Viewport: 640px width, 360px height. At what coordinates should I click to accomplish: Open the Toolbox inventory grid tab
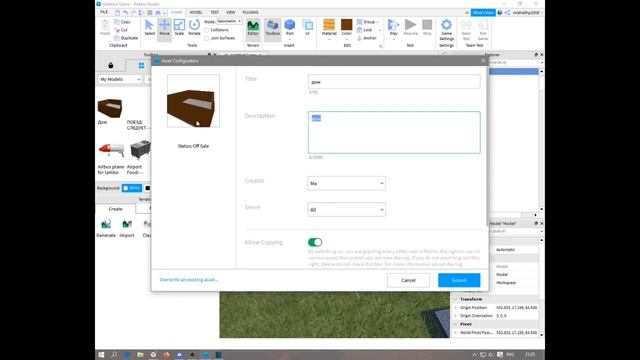coord(141,65)
